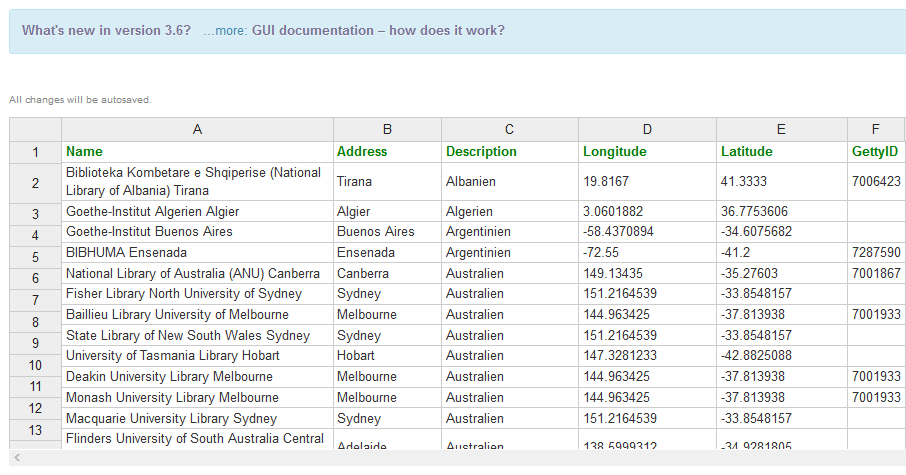The image size is (906, 475).
Task: Select the longitude cell '149.13435'
Action: click(647, 273)
